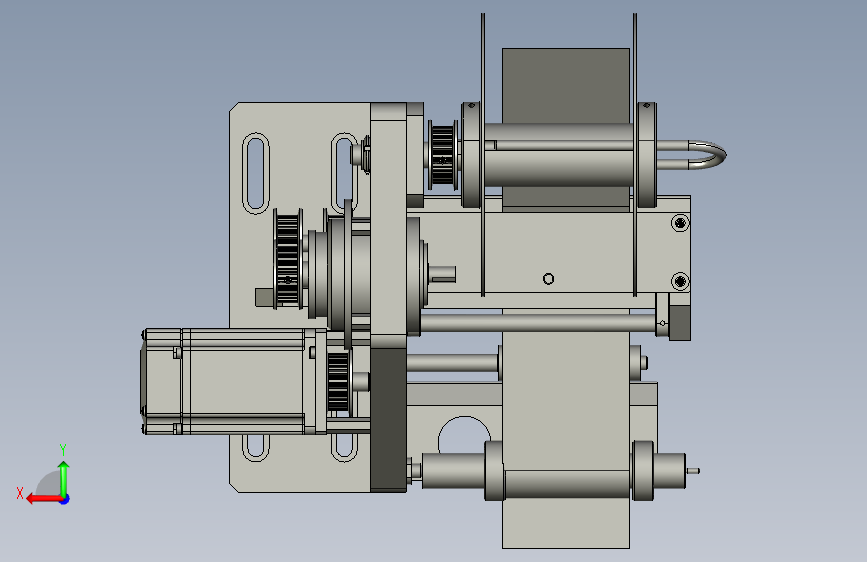Click the green Y axis arrow of the triad
The height and width of the screenshot is (562, 867).
tap(64, 478)
